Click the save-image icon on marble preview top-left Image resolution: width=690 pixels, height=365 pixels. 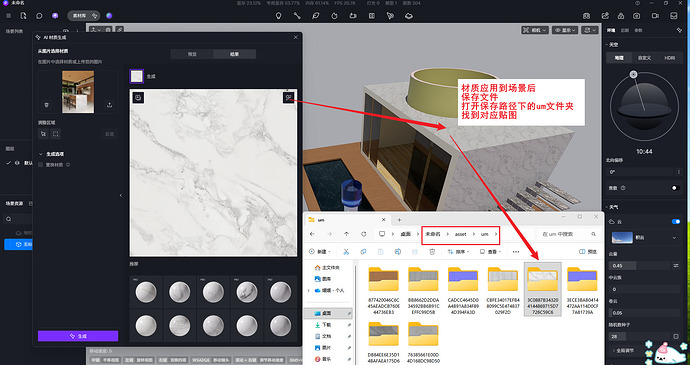click(138, 98)
